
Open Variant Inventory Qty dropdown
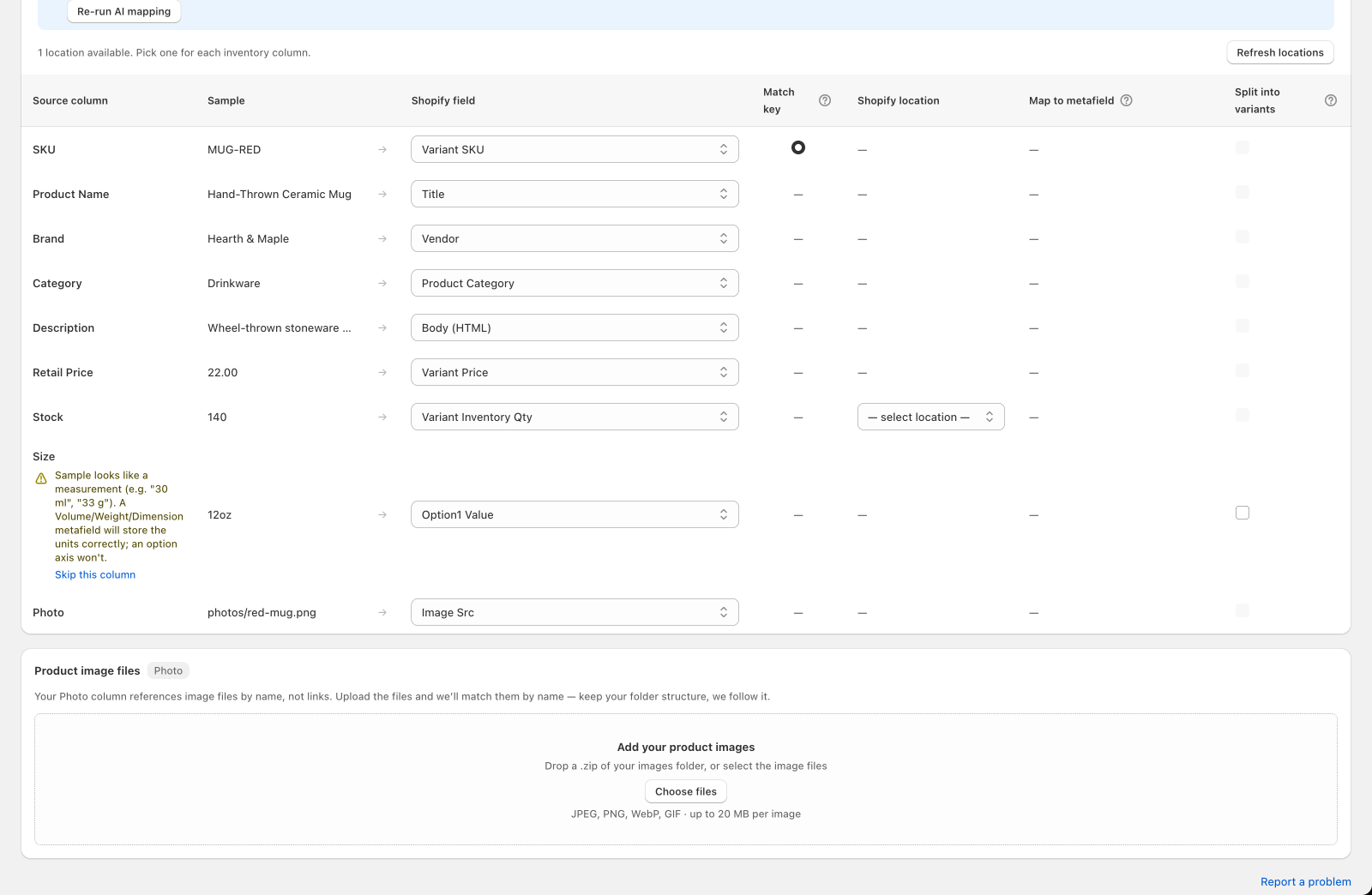[575, 417]
